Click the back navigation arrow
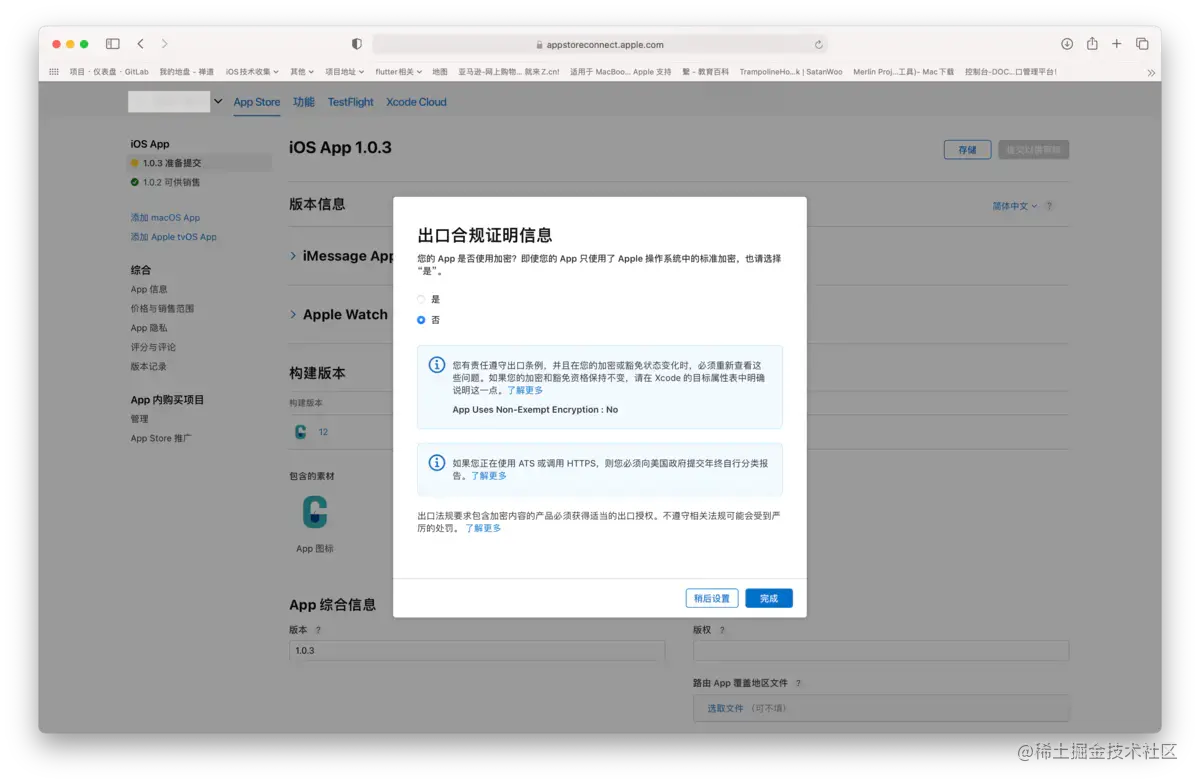Image resolution: width=1200 pixels, height=784 pixels. [139, 44]
